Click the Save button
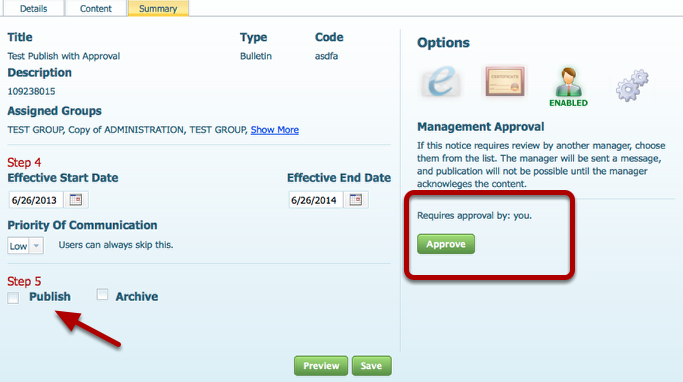Viewport: 683px width, 382px height. 372,365
